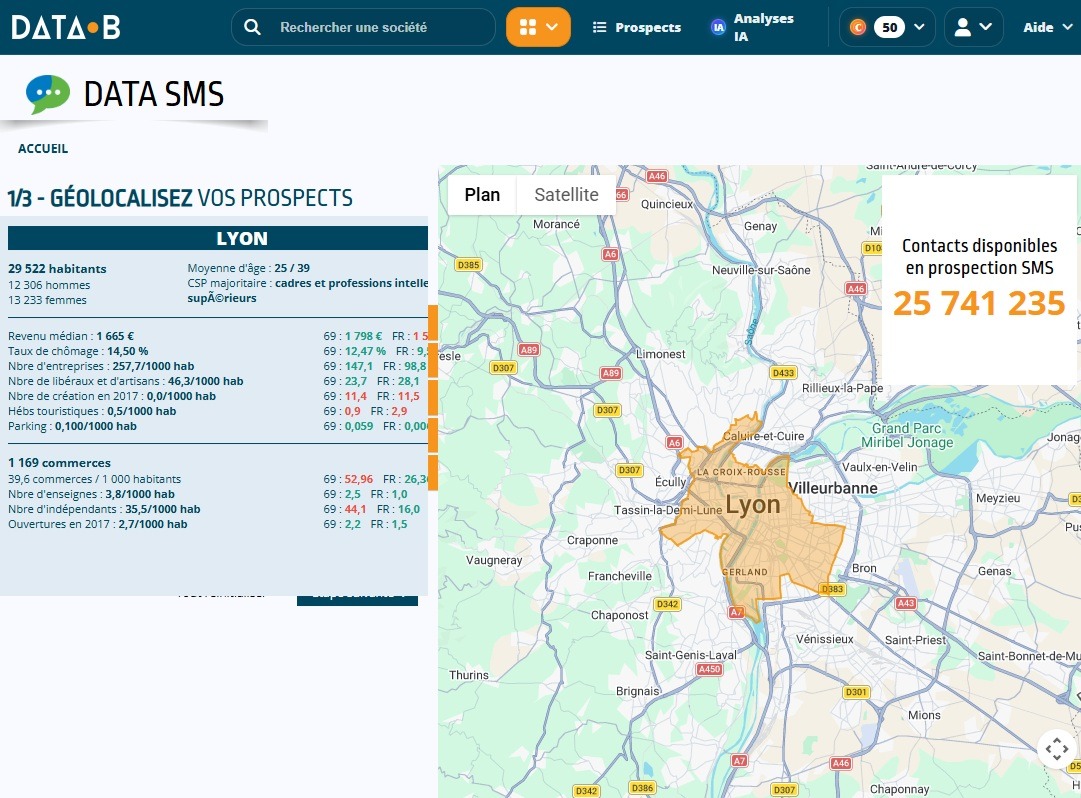Click the search magnifier icon
Screen dimensions: 1081x798
(252, 28)
